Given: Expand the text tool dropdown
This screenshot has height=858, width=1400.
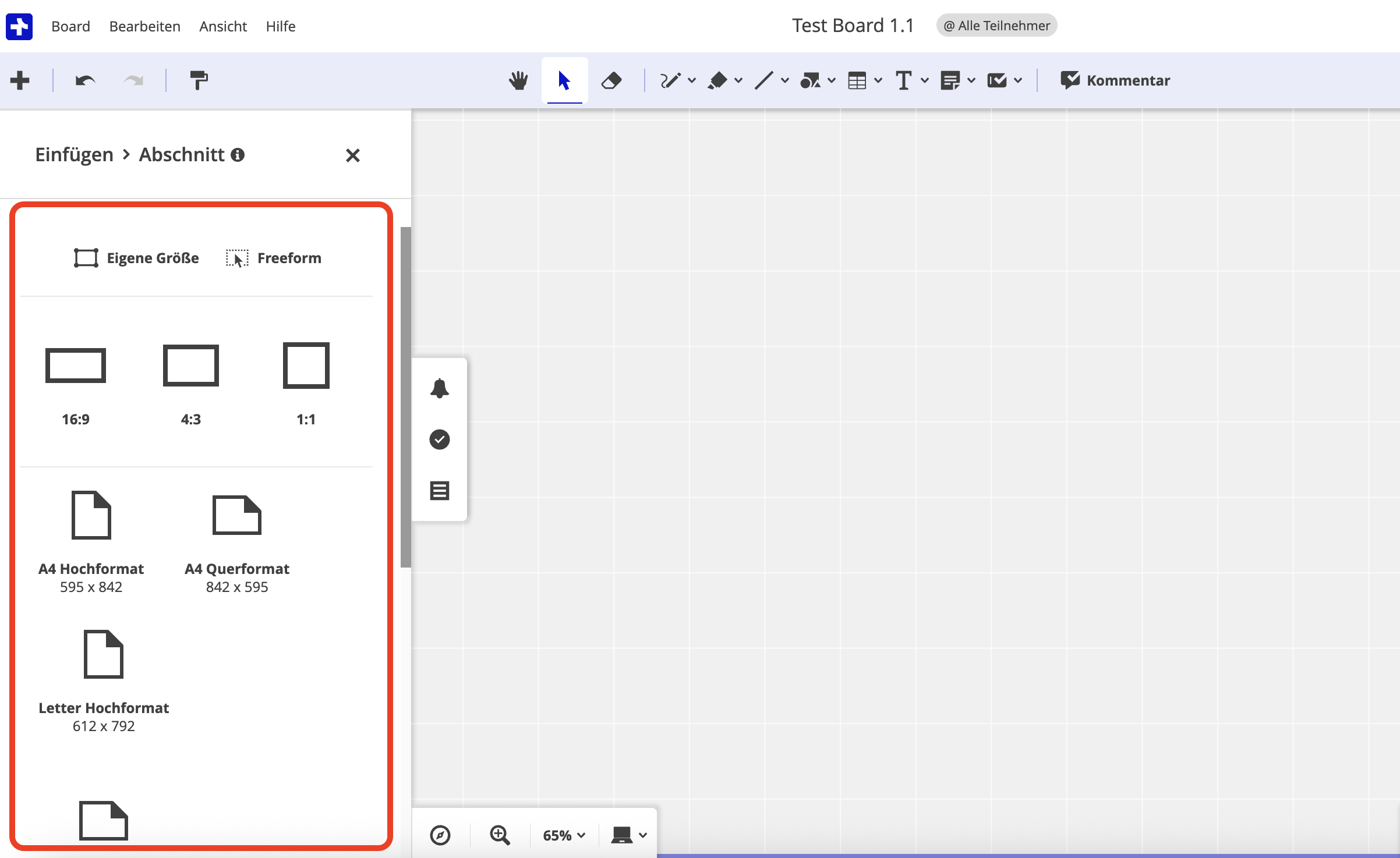Looking at the screenshot, I should pyautogui.click(x=925, y=80).
